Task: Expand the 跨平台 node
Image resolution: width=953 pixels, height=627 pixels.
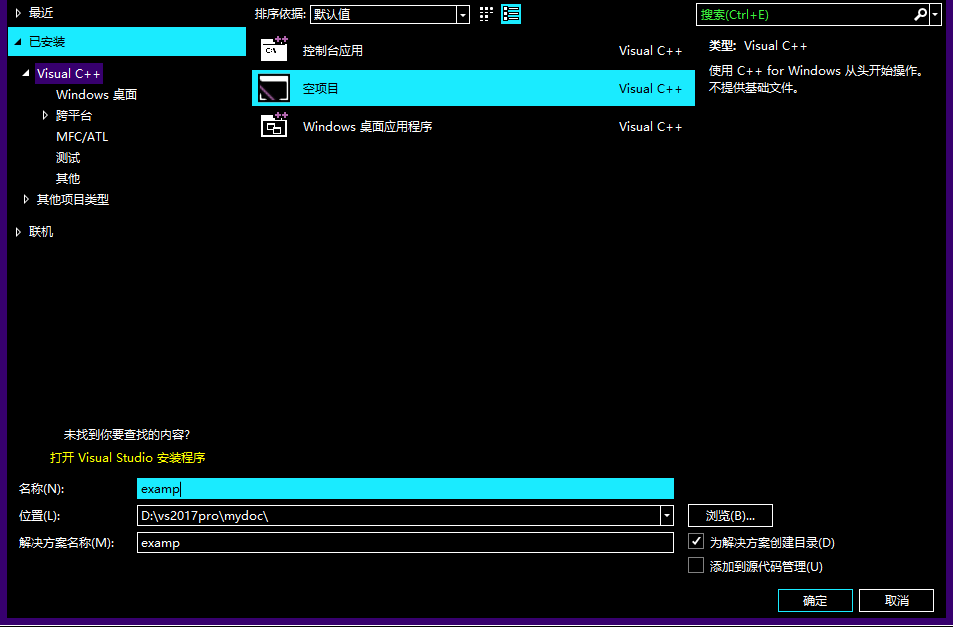Action: point(45,115)
